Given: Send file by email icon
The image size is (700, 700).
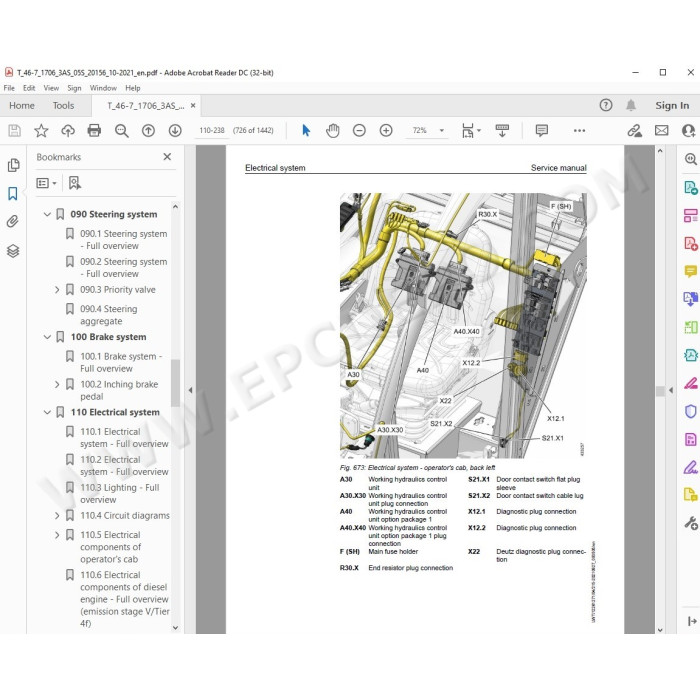Looking at the screenshot, I should click(x=662, y=130).
